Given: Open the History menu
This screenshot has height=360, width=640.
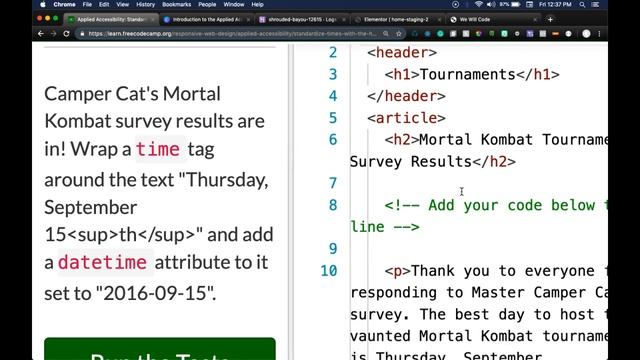Looking at the screenshot, I should 145,4.
